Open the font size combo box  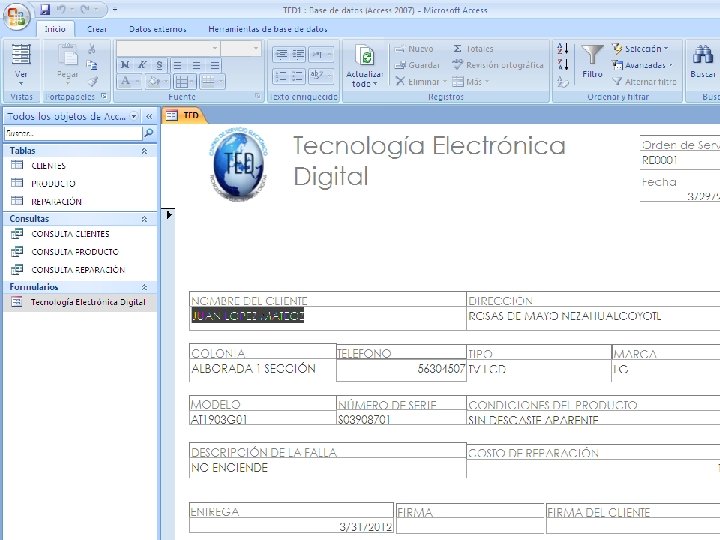(241, 48)
